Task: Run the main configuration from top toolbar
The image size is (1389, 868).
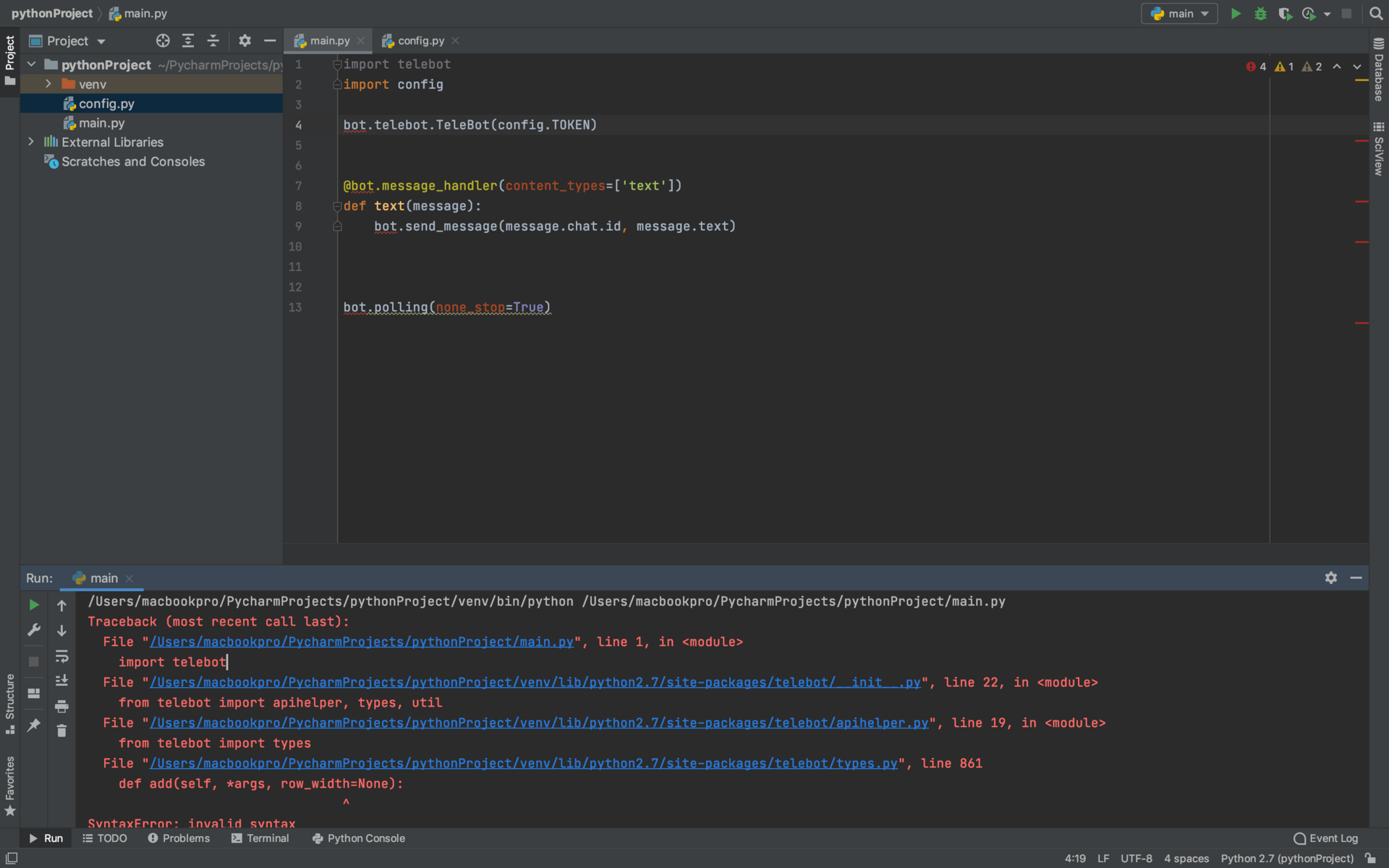Action: tap(1236, 14)
